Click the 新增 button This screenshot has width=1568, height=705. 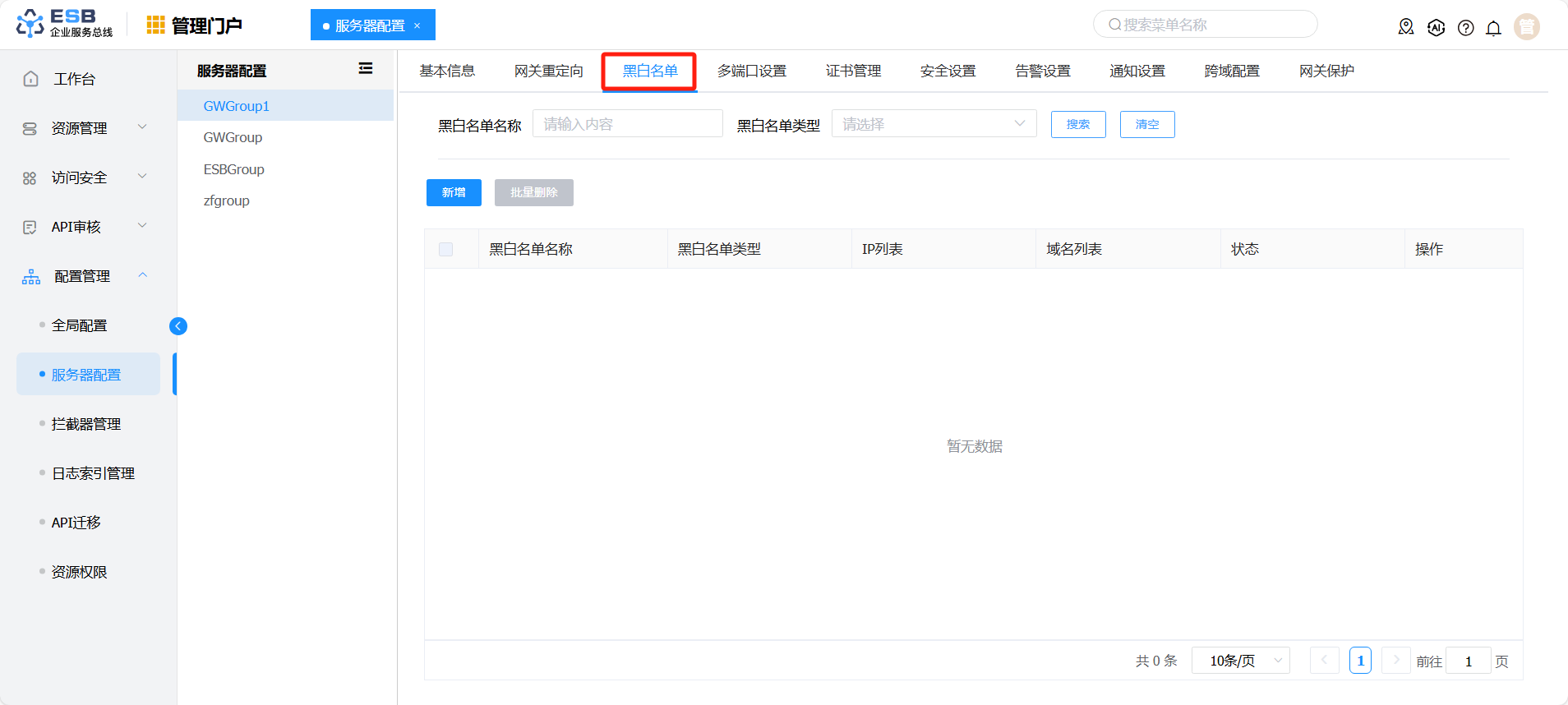(454, 192)
